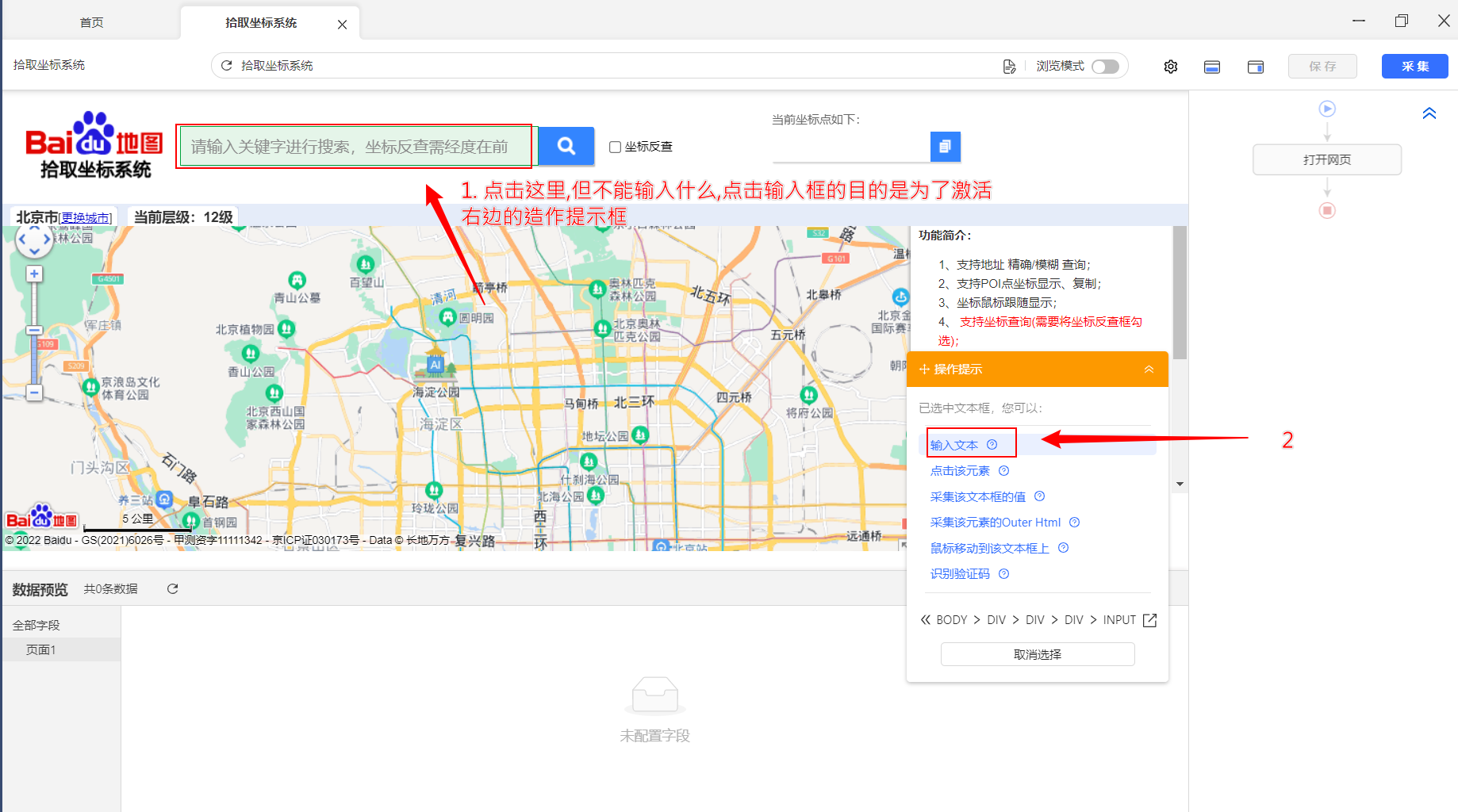Click the 采集 button
Screen dimensions: 1458x812
point(1415,67)
